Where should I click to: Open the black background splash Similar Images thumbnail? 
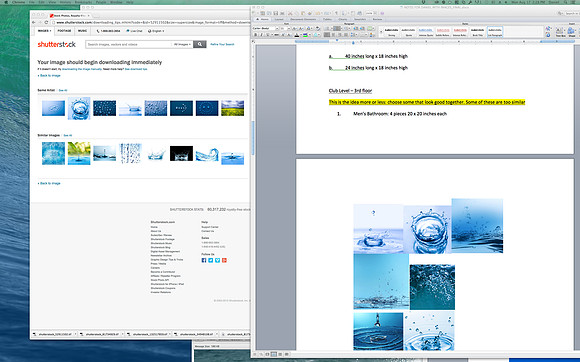pos(181,153)
